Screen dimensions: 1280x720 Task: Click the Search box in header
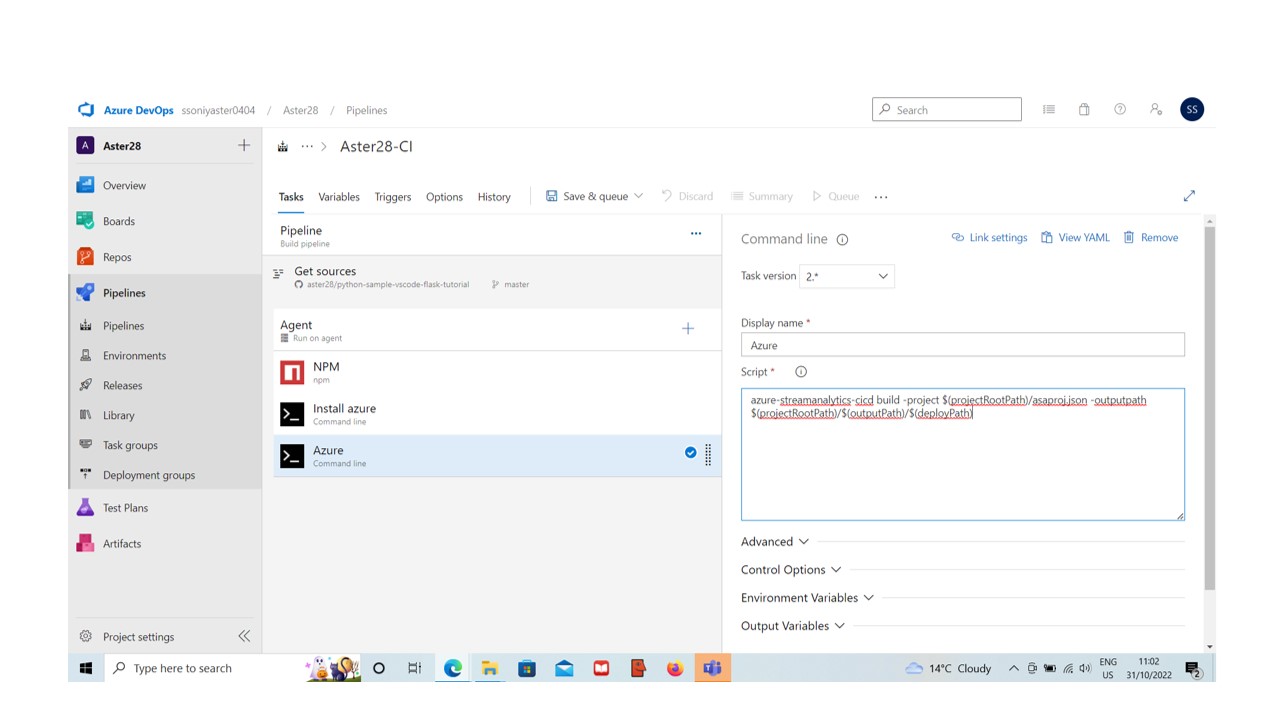(947, 110)
